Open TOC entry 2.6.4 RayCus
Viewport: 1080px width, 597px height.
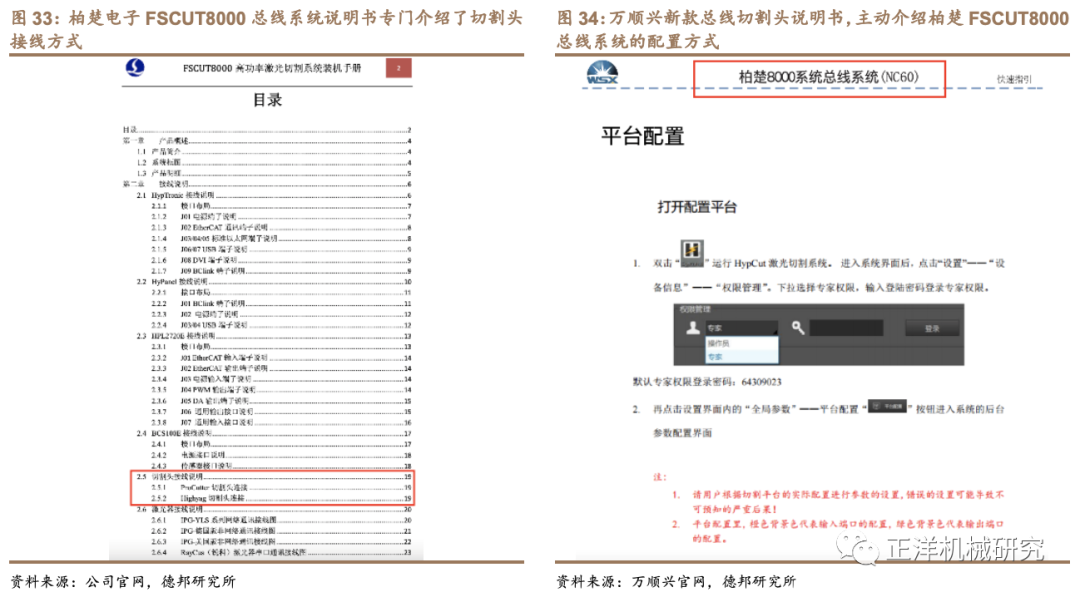pyautogui.click(x=281, y=552)
